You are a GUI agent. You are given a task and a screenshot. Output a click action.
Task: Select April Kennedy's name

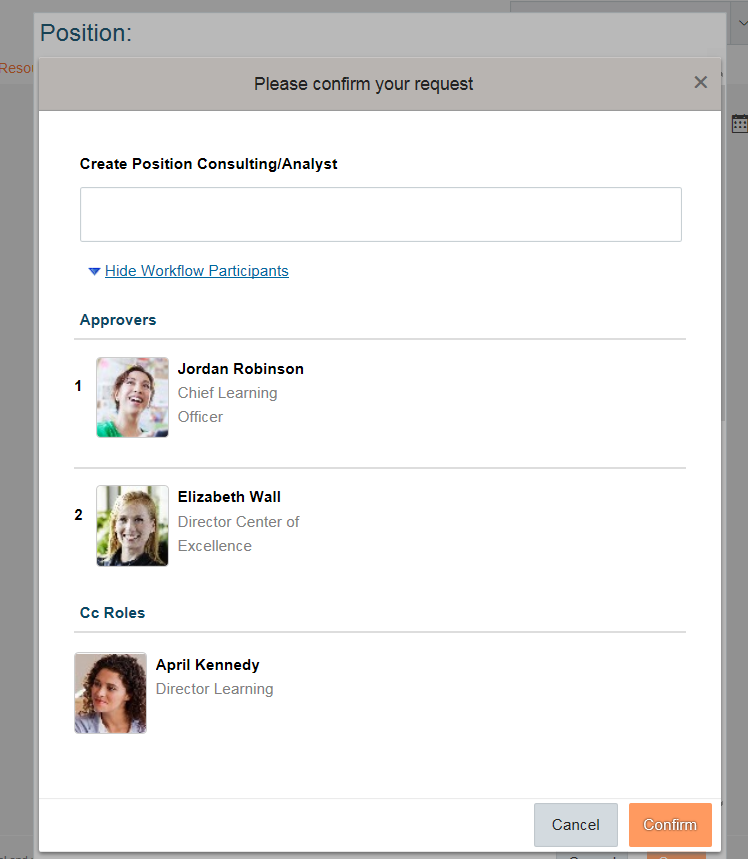pyautogui.click(x=207, y=665)
